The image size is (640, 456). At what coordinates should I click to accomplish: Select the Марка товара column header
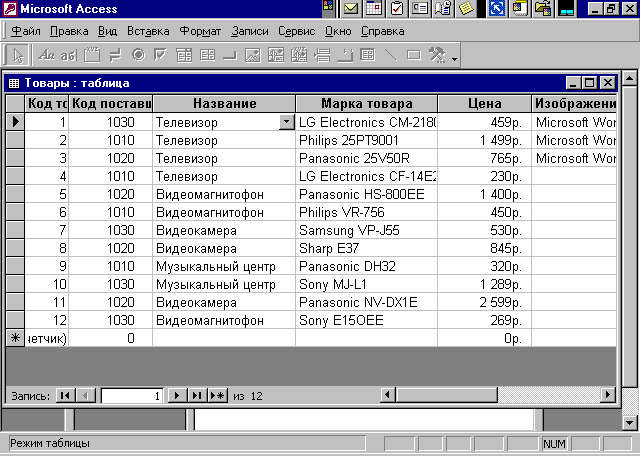coord(367,104)
